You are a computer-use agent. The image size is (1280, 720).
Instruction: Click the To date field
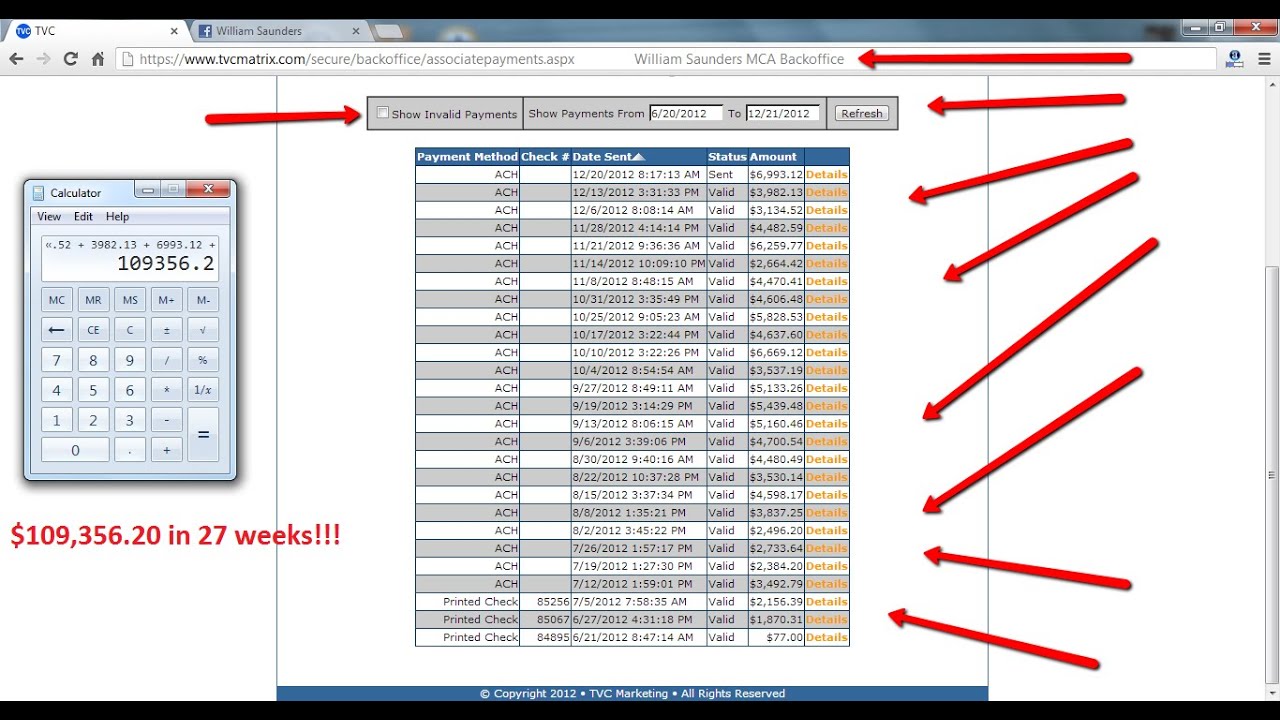[783, 113]
